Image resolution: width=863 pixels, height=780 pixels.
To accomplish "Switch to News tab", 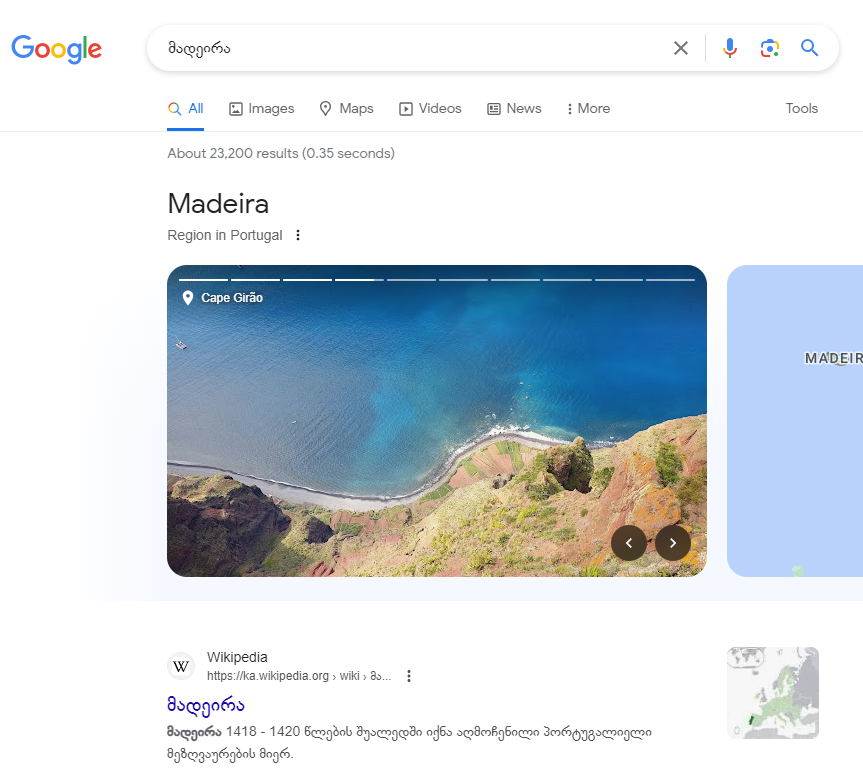I will [514, 108].
